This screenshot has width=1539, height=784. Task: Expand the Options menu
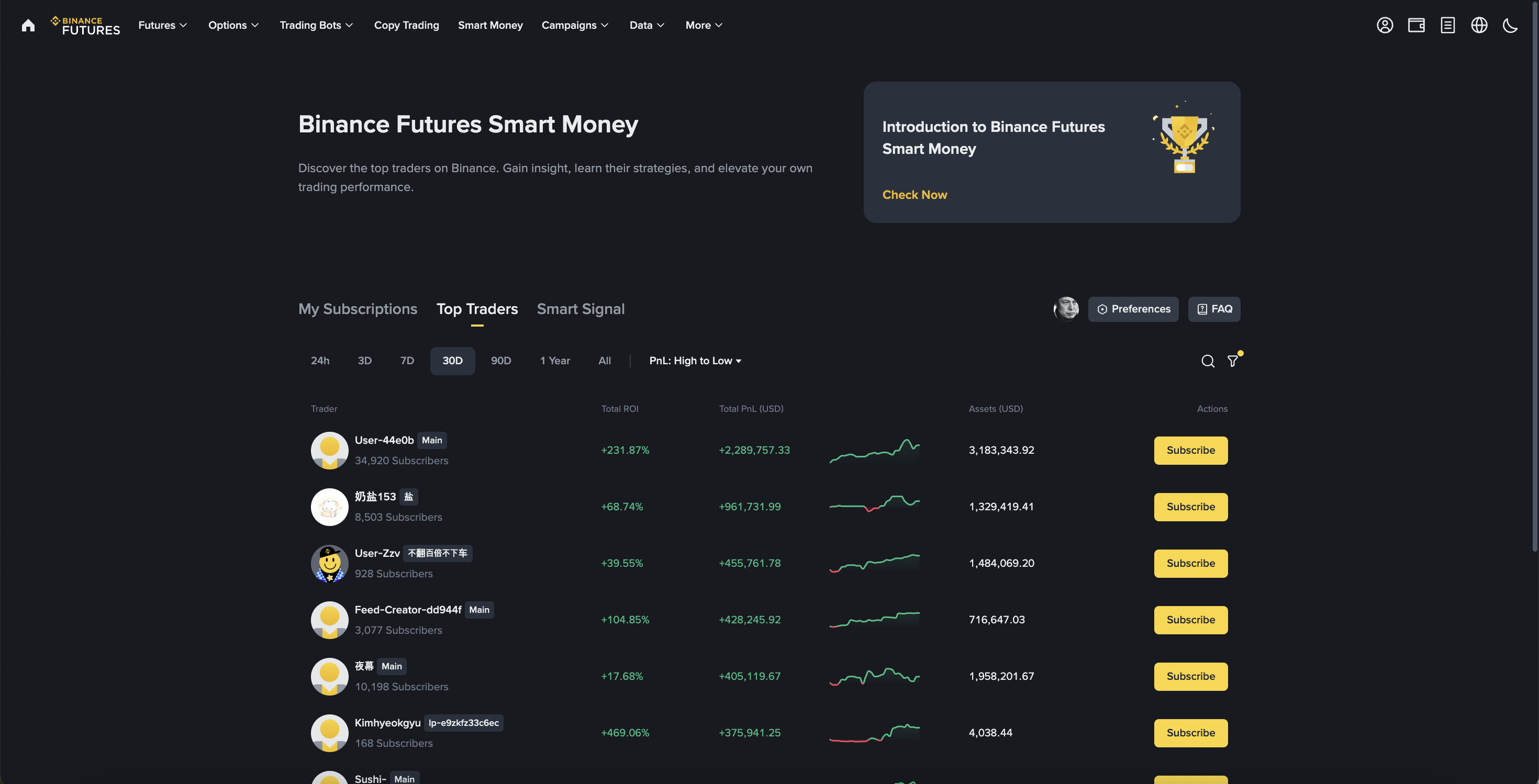[x=233, y=25]
